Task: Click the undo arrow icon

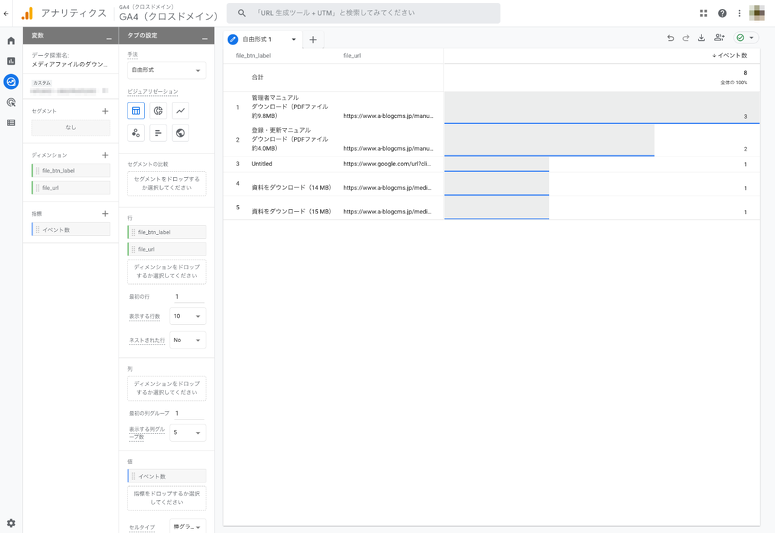Action: click(670, 38)
